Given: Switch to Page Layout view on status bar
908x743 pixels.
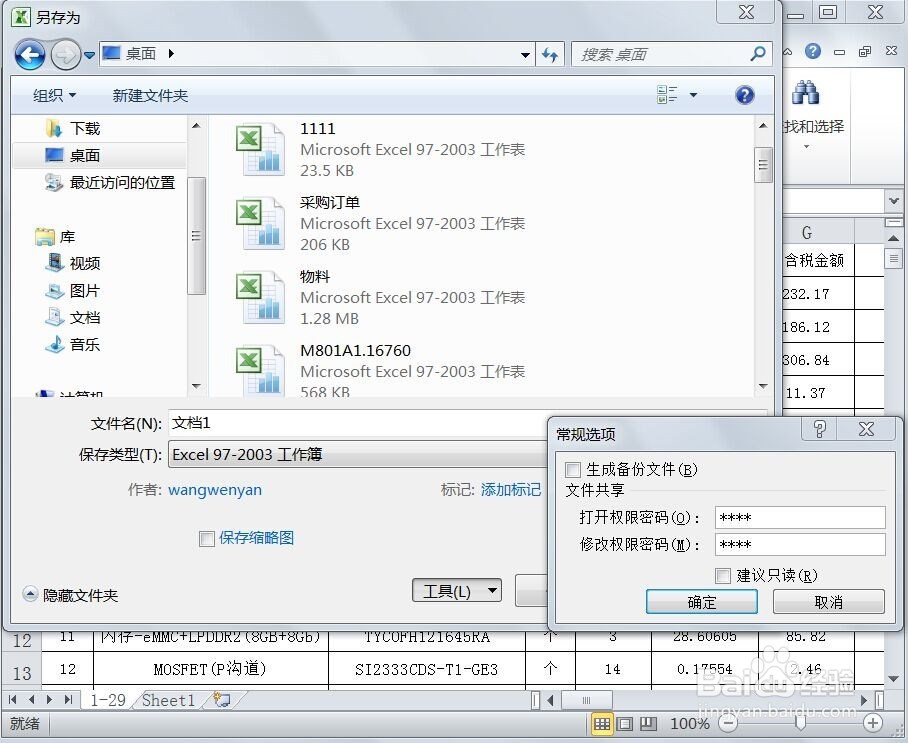Looking at the screenshot, I should pyautogui.click(x=625, y=723).
